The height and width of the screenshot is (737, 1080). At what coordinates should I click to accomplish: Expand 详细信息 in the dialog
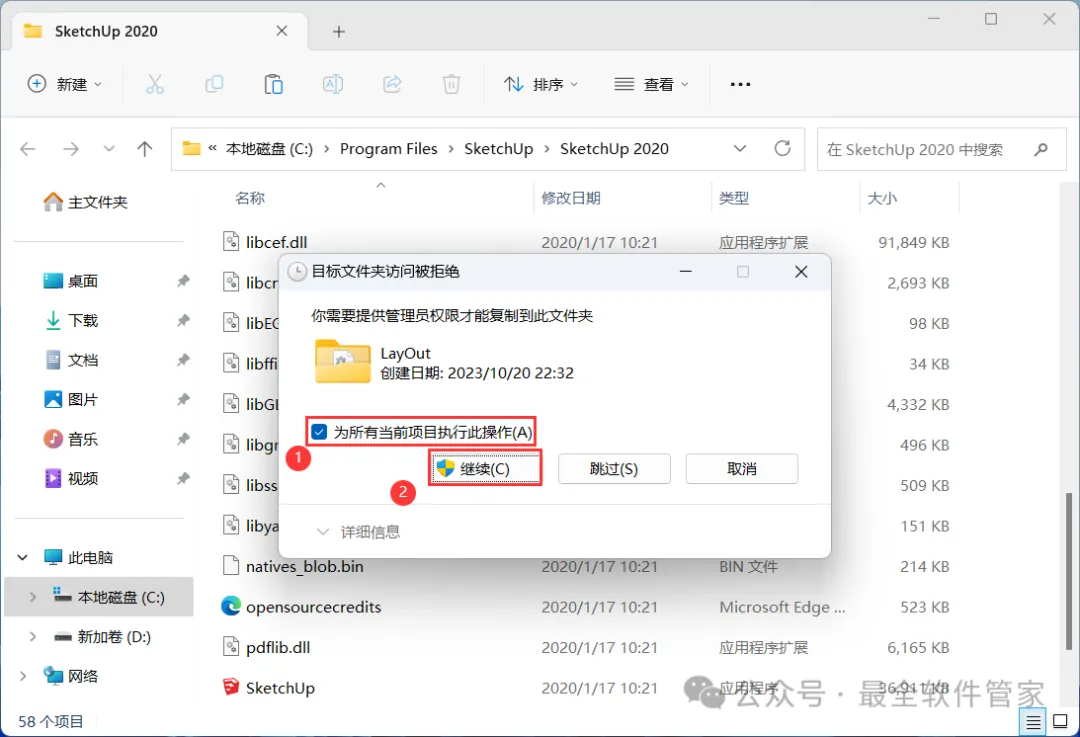[x=358, y=532]
